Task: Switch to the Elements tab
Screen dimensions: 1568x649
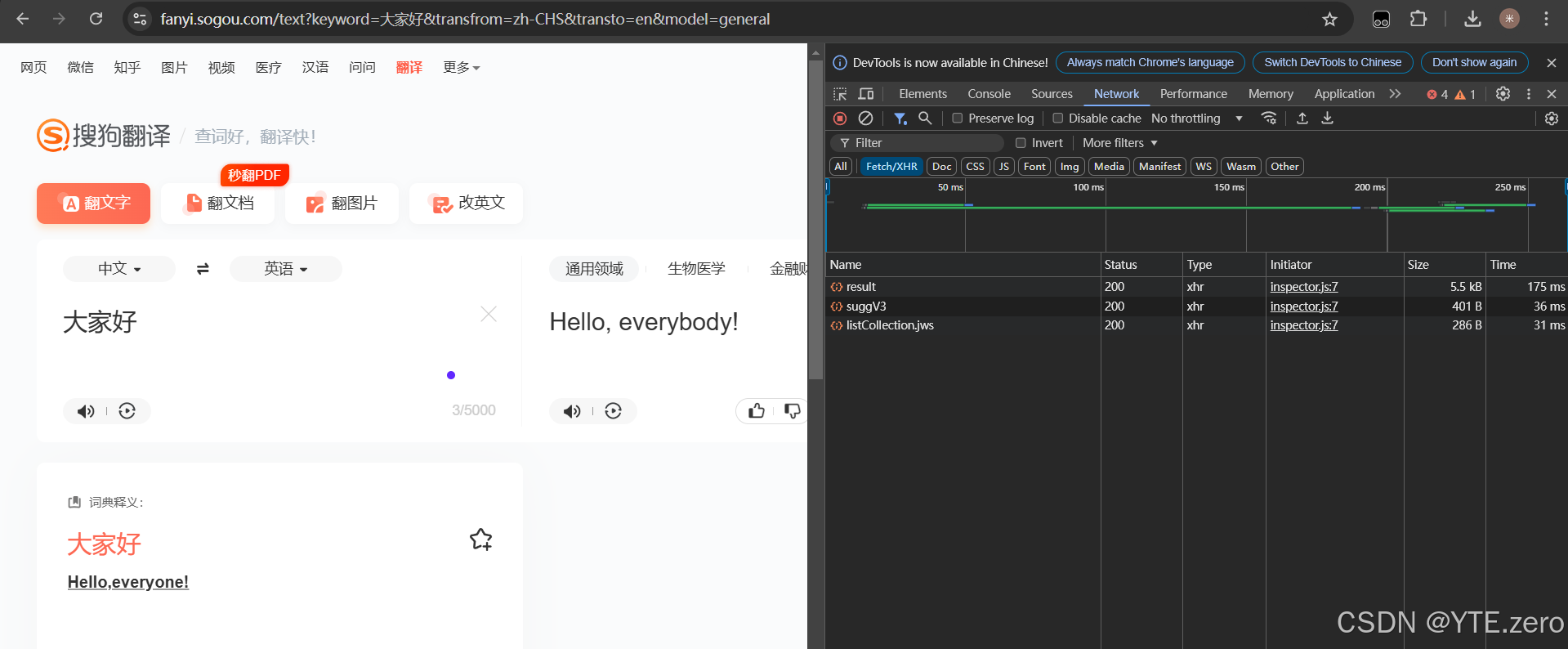Action: pyautogui.click(x=922, y=94)
